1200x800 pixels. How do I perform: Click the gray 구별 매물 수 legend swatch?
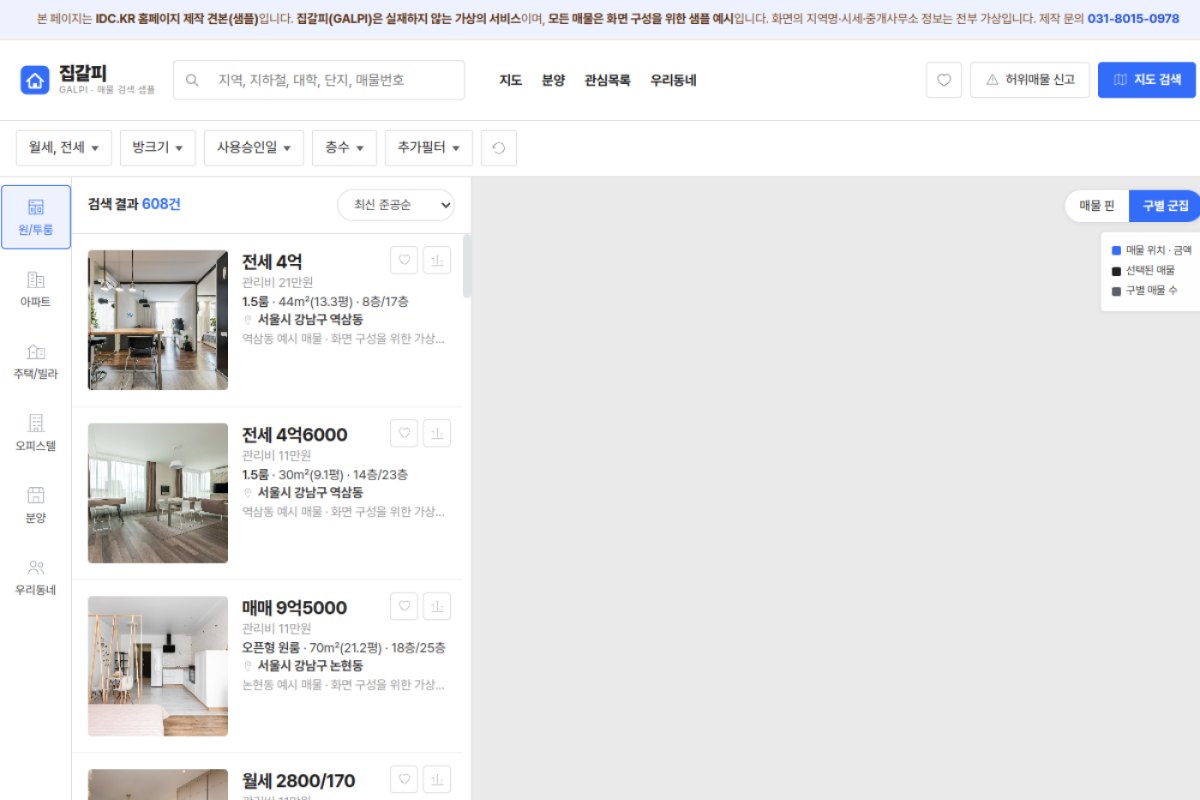pyautogui.click(x=1116, y=291)
